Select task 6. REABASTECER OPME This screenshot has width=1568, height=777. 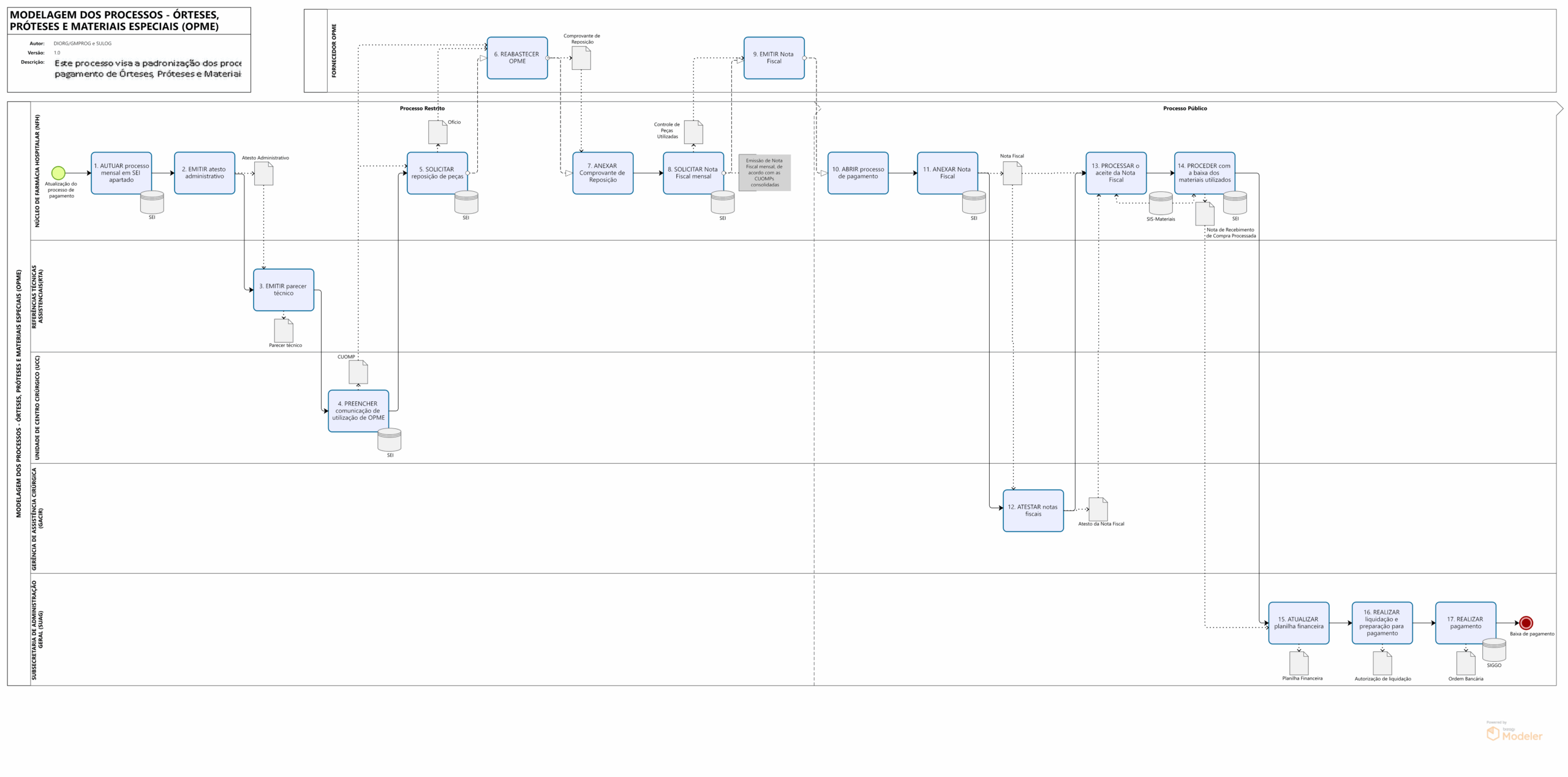click(x=517, y=58)
